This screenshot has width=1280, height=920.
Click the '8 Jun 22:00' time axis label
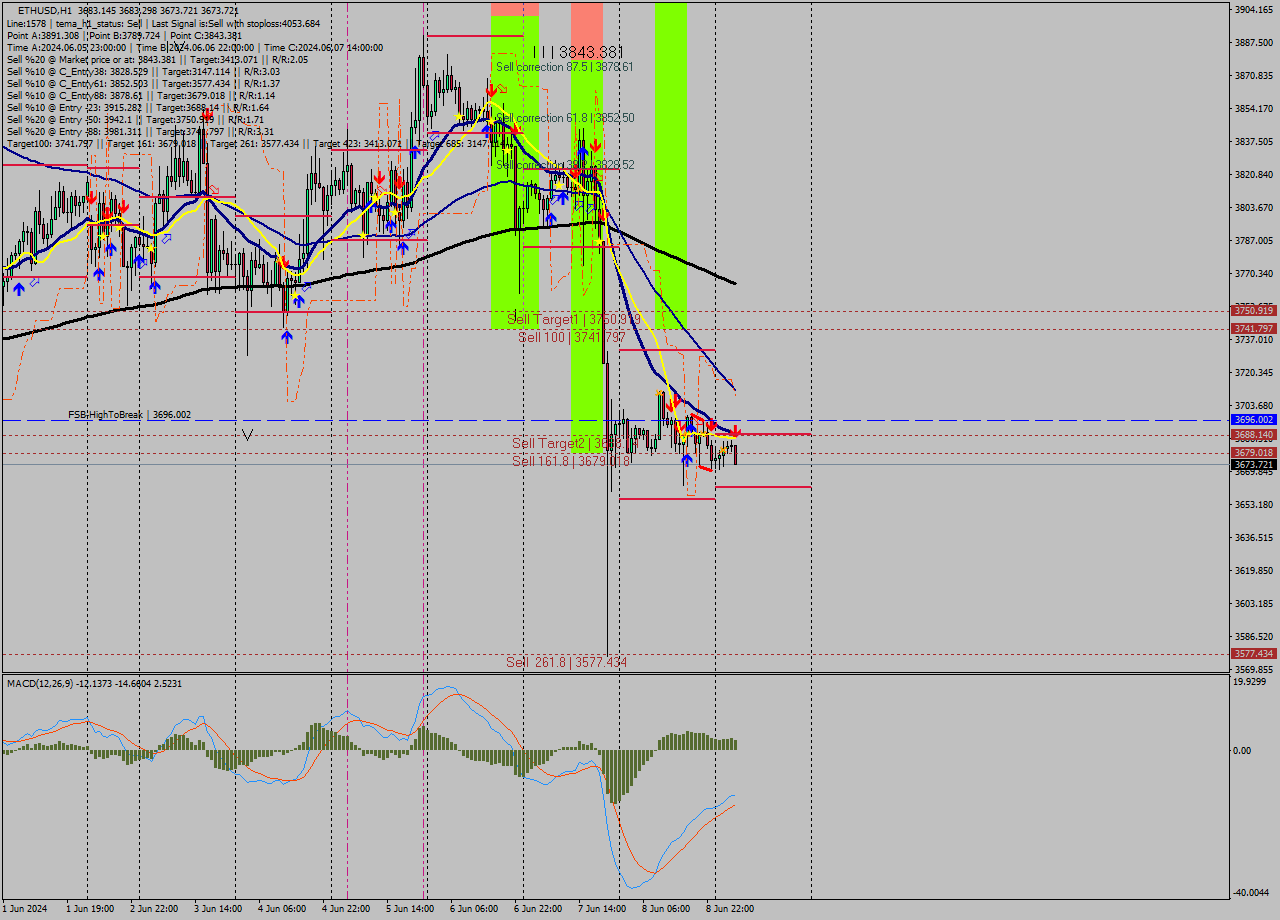729,909
